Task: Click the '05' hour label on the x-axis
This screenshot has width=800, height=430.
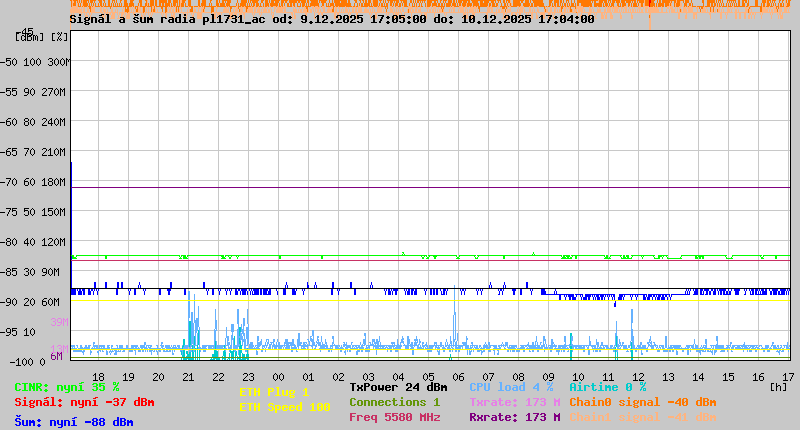Action: click(429, 377)
